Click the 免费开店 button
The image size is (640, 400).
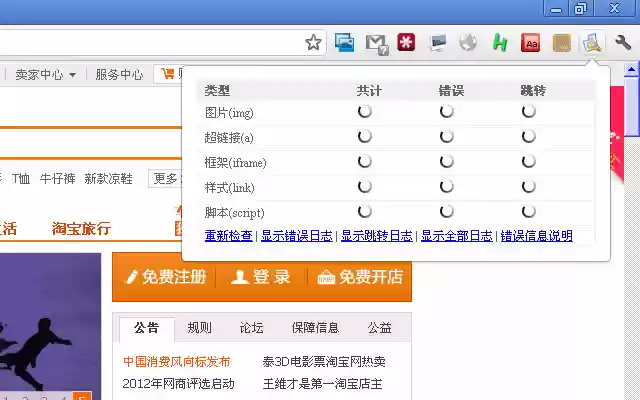click(x=360, y=277)
